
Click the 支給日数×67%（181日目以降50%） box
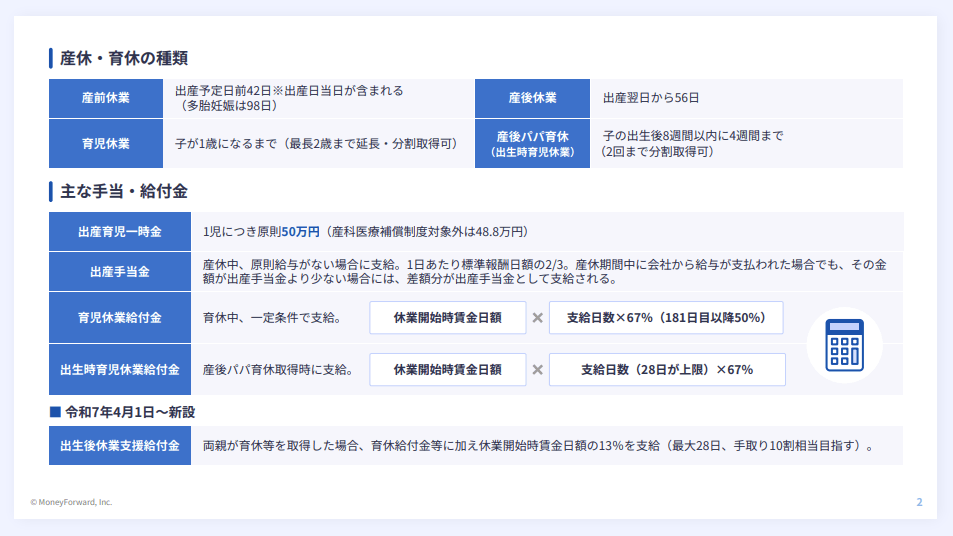[665, 318]
